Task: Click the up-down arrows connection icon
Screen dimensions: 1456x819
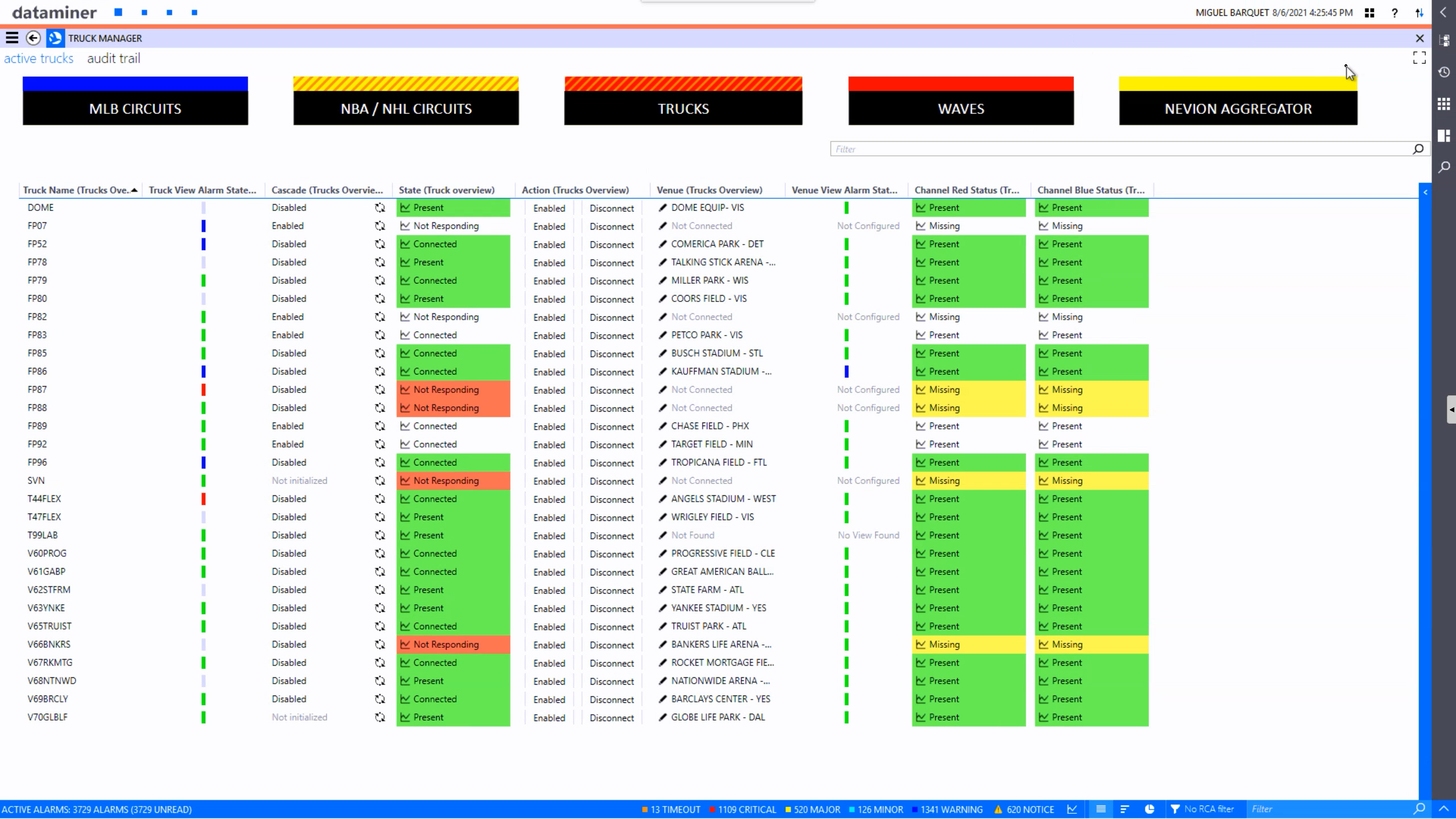Action: 1420,13
